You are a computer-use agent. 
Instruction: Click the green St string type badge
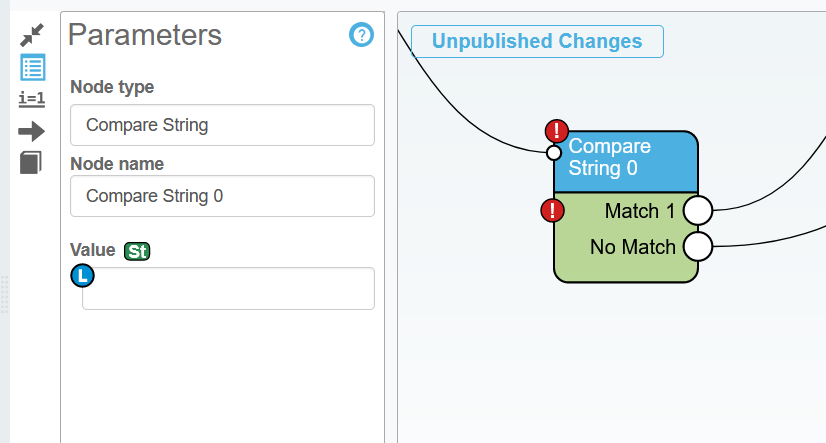(x=137, y=251)
